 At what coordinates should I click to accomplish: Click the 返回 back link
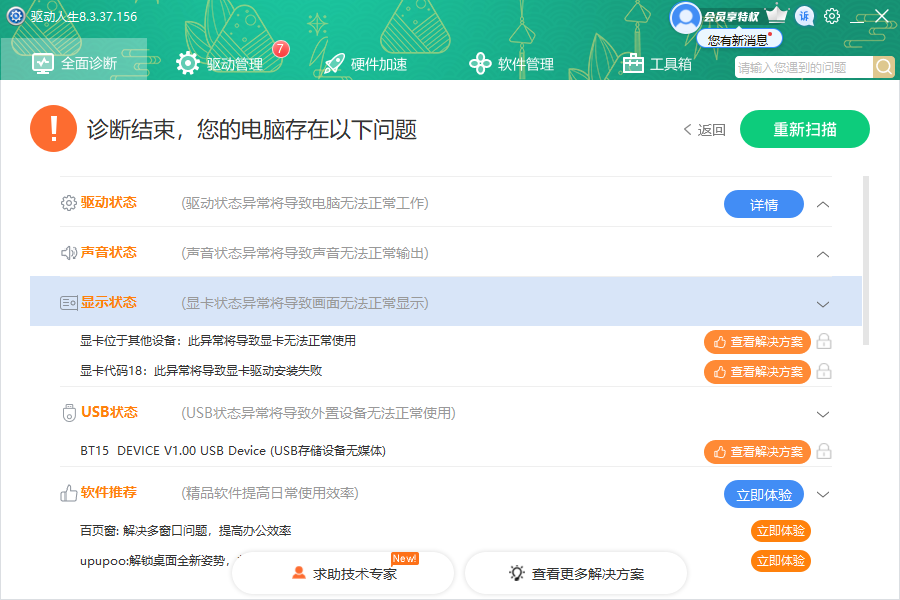705,130
